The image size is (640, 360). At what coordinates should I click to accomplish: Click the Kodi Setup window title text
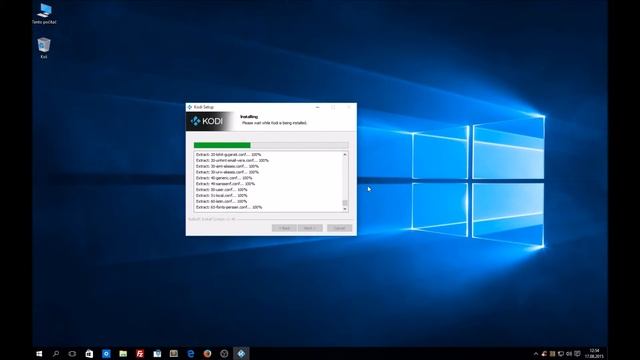[204, 107]
